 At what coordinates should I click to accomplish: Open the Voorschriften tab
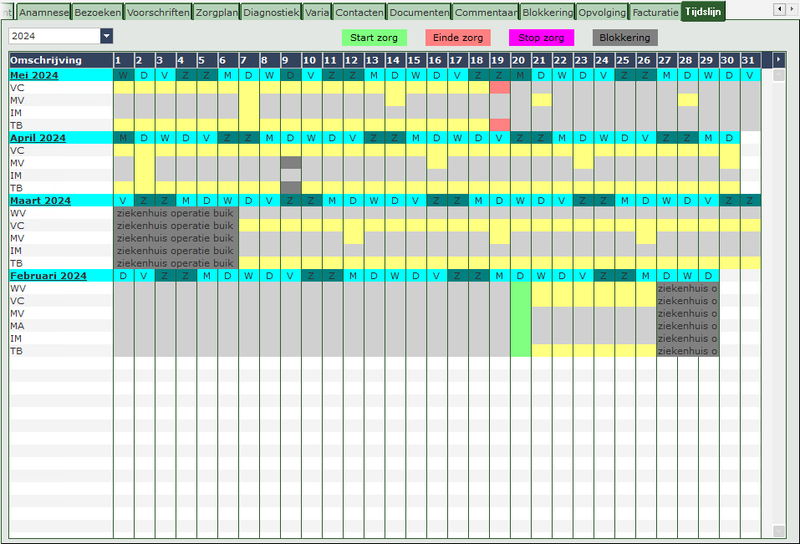pyautogui.click(x=158, y=12)
